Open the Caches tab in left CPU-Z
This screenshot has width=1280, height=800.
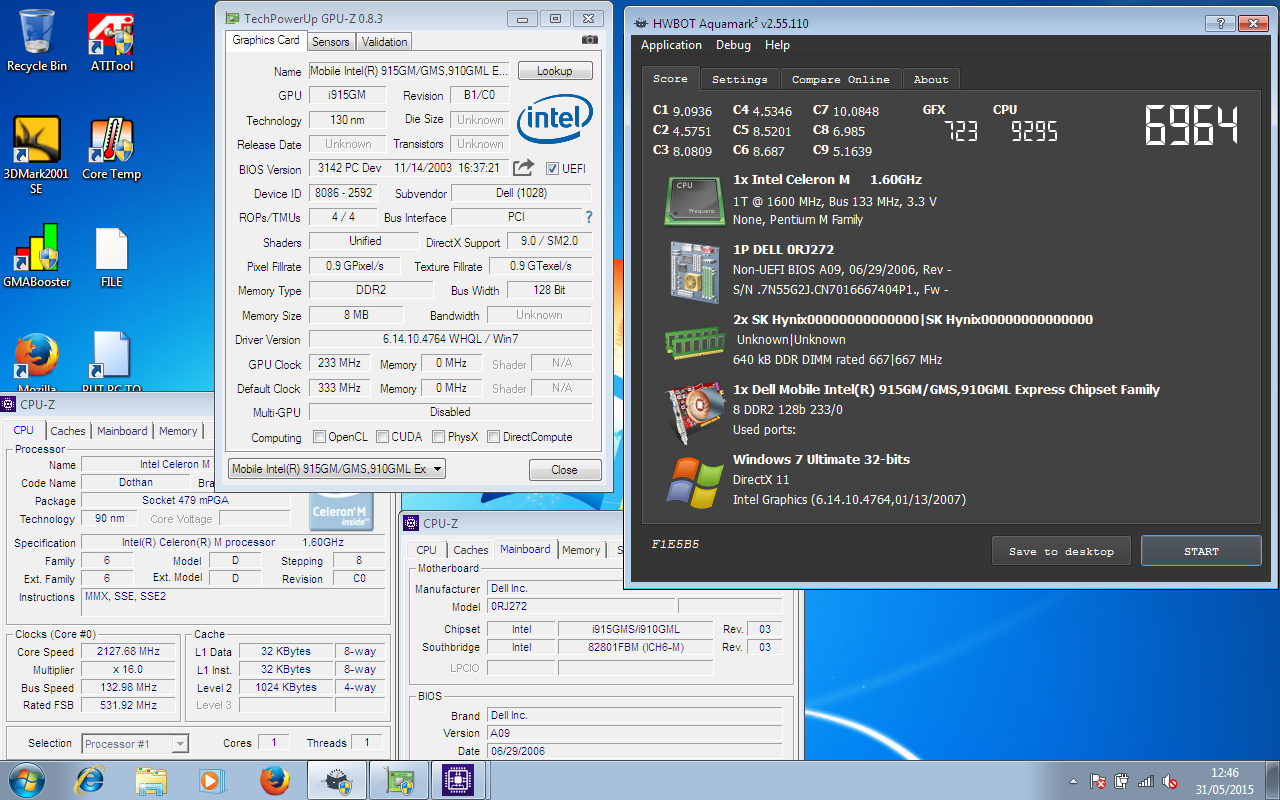(68, 431)
